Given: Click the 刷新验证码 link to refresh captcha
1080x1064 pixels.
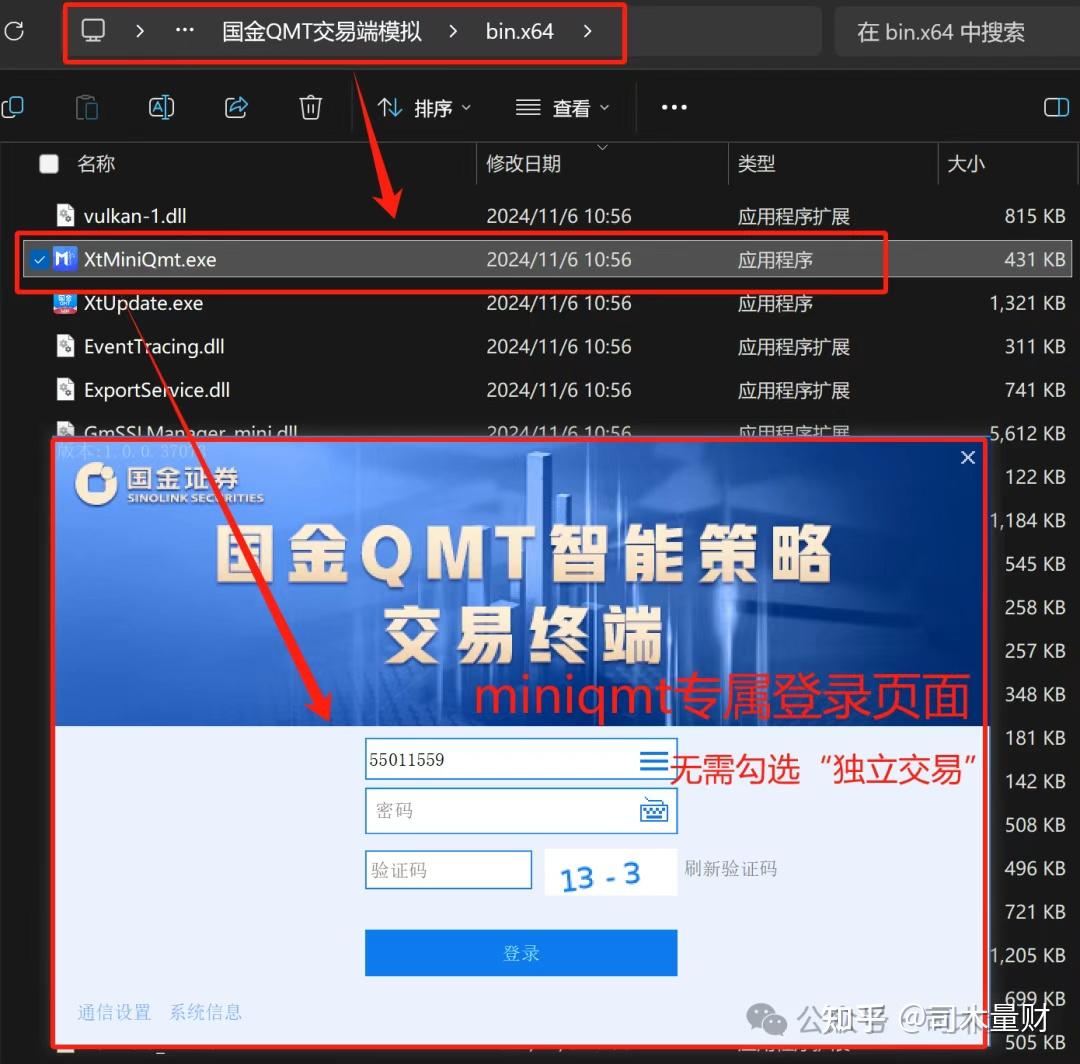Looking at the screenshot, I should click(x=731, y=868).
